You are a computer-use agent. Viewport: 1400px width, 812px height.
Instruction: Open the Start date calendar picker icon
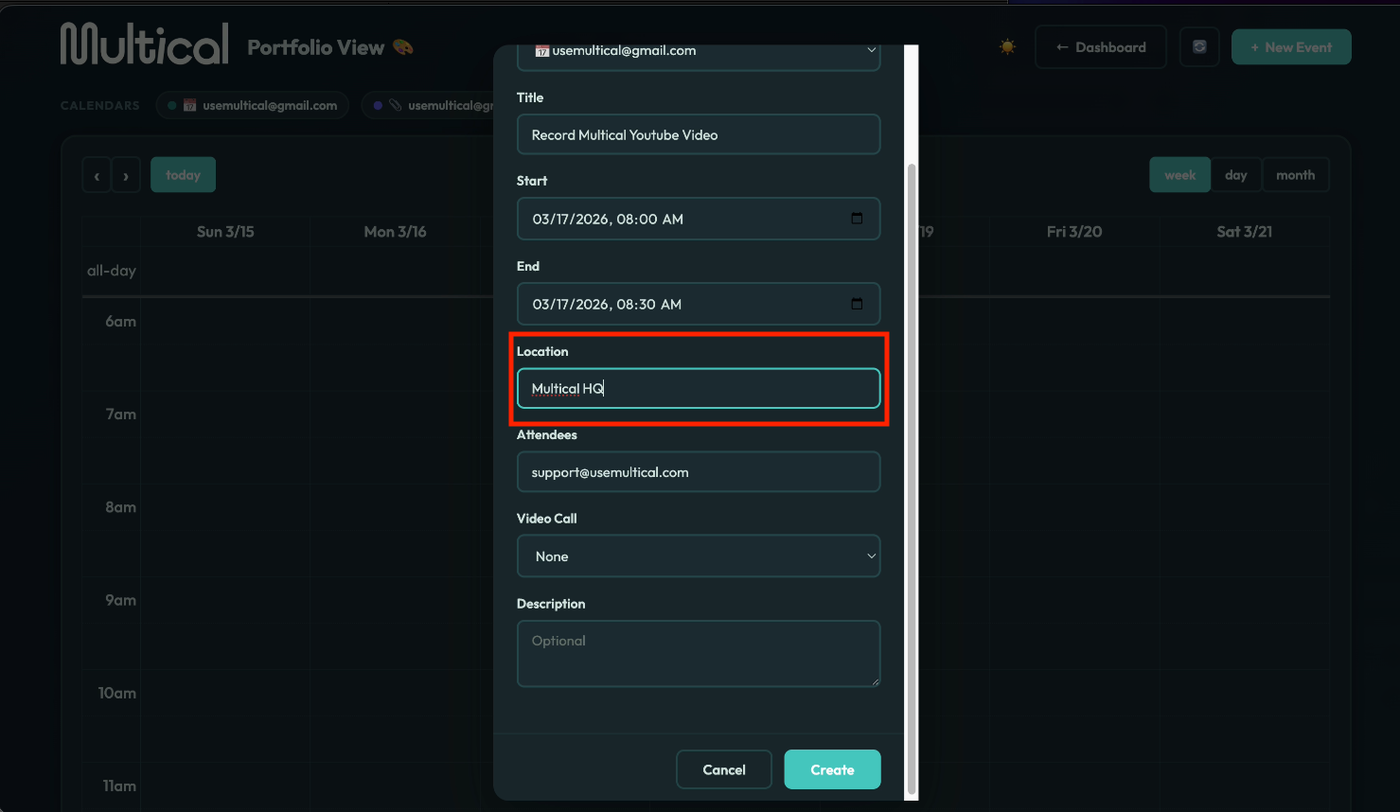point(857,218)
